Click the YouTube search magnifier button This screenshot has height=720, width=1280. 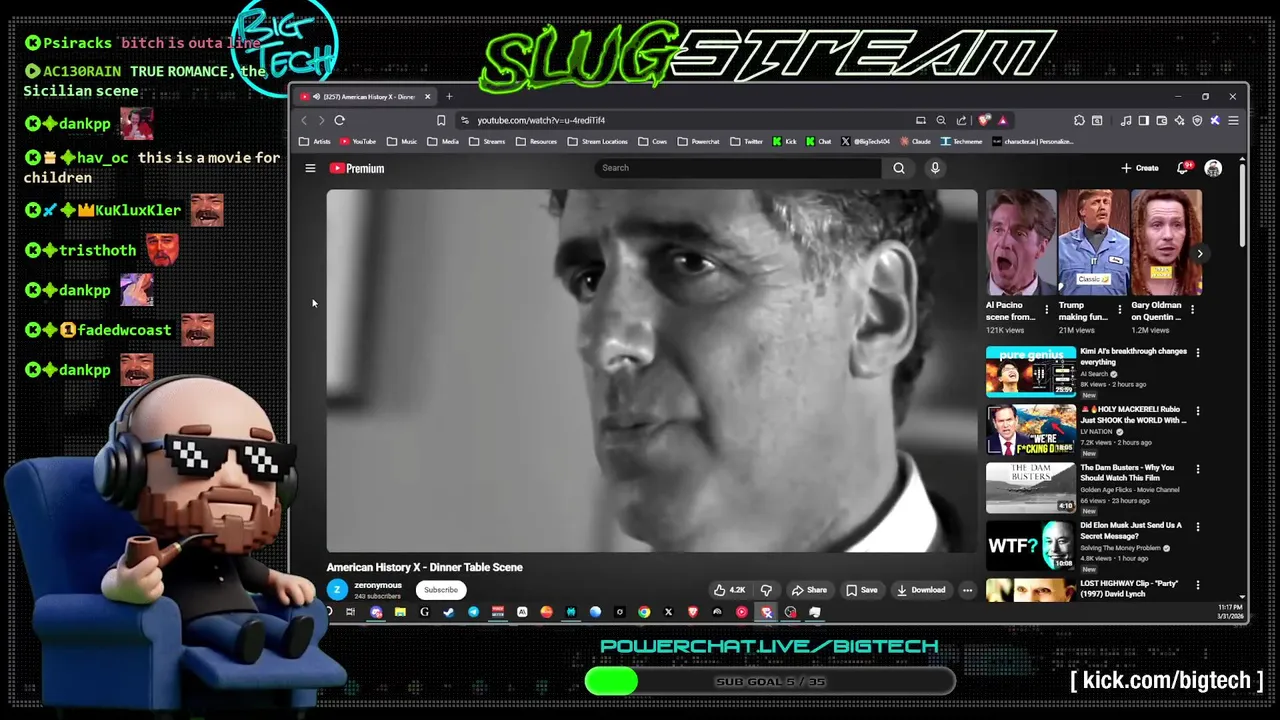(x=898, y=168)
